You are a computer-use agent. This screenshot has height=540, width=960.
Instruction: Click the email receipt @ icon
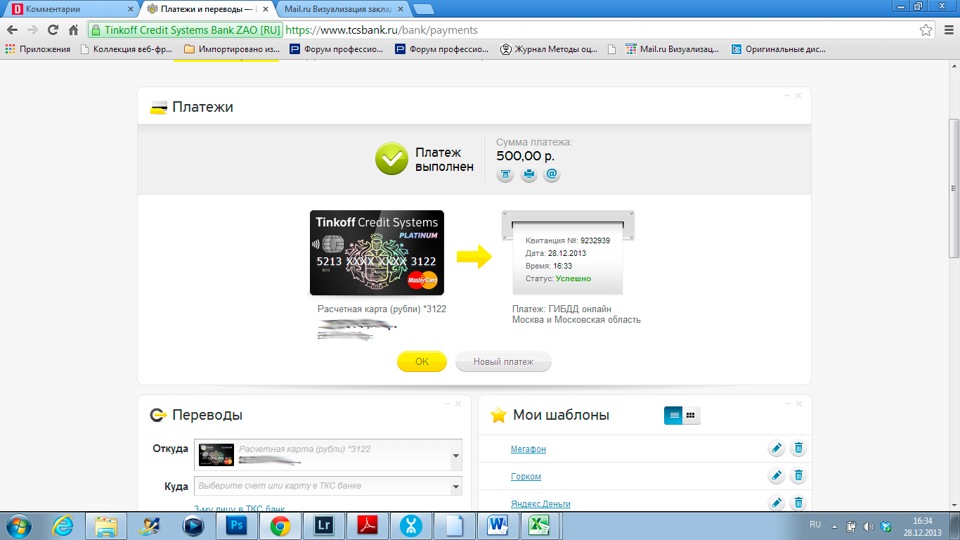[x=552, y=174]
